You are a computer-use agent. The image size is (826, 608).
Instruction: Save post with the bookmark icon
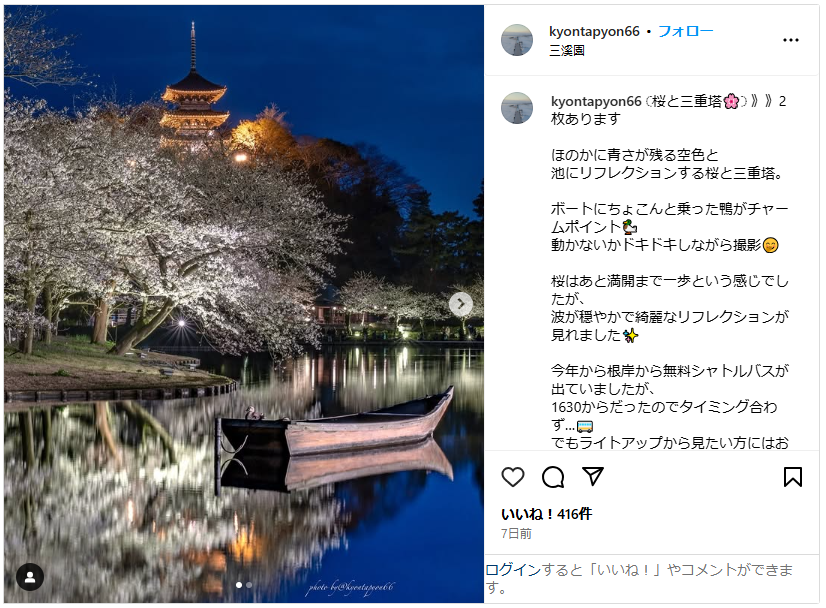[792, 477]
